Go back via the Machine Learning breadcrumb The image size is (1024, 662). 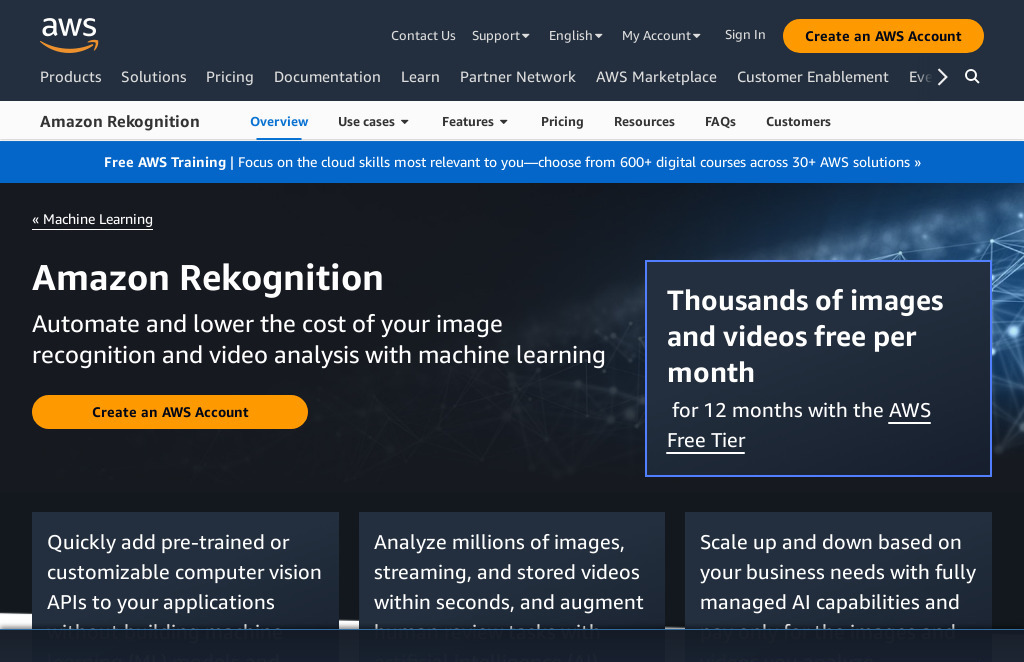[92, 219]
